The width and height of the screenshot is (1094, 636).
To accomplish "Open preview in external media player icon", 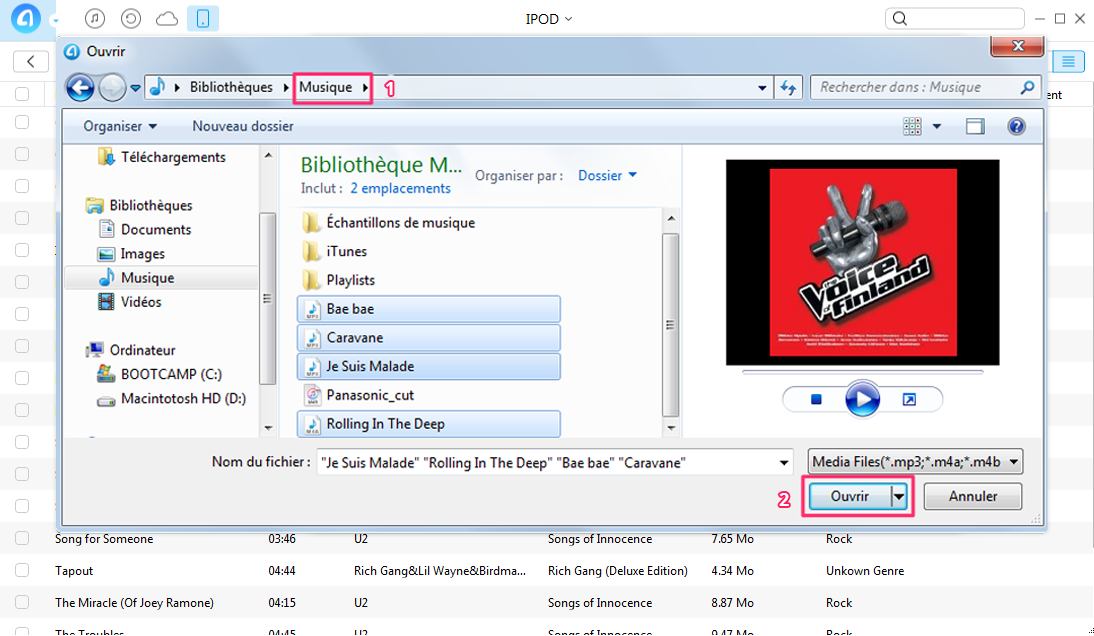I will tap(909, 400).
